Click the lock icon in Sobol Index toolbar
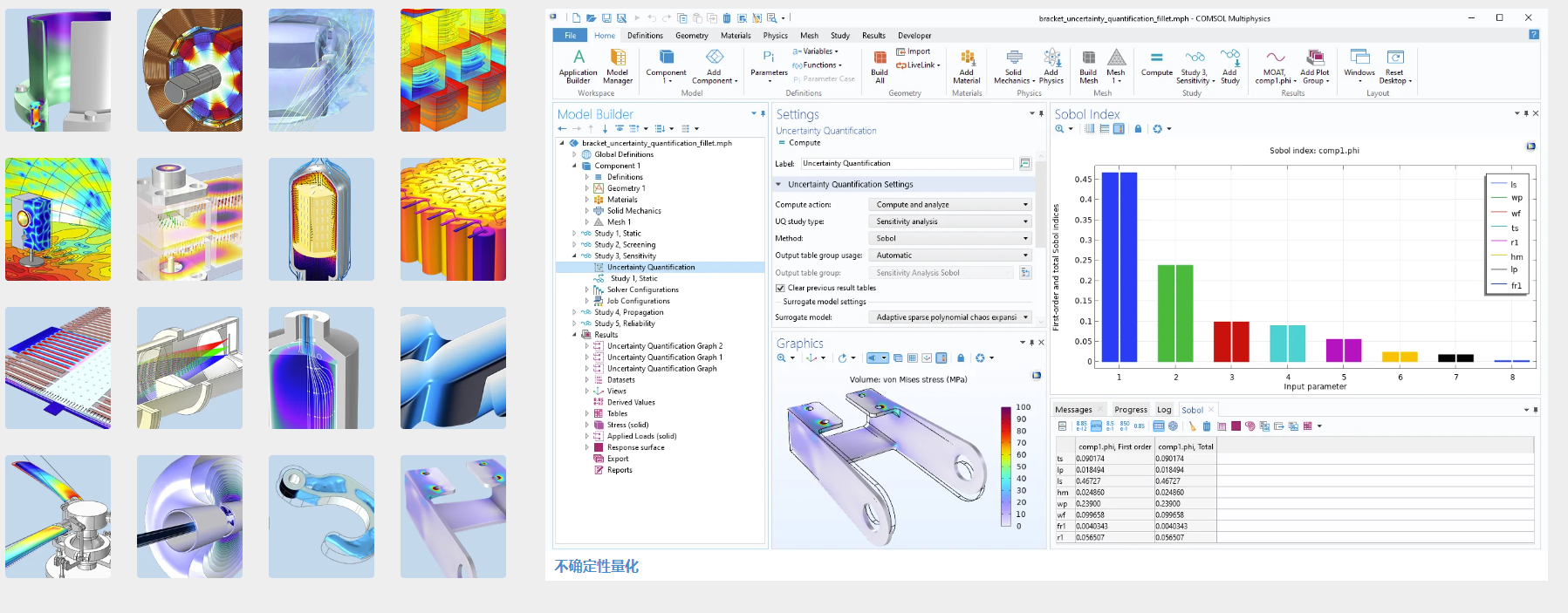 coord(1138,129)
